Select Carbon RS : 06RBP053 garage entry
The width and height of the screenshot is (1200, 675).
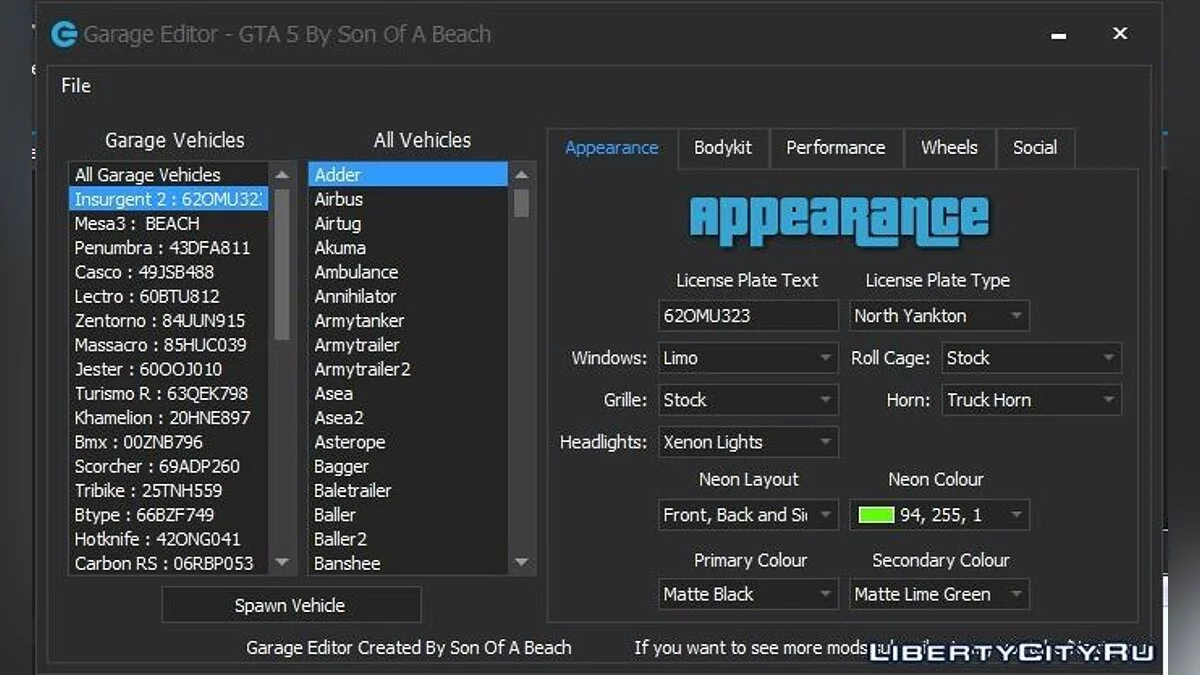coord(168,563)
